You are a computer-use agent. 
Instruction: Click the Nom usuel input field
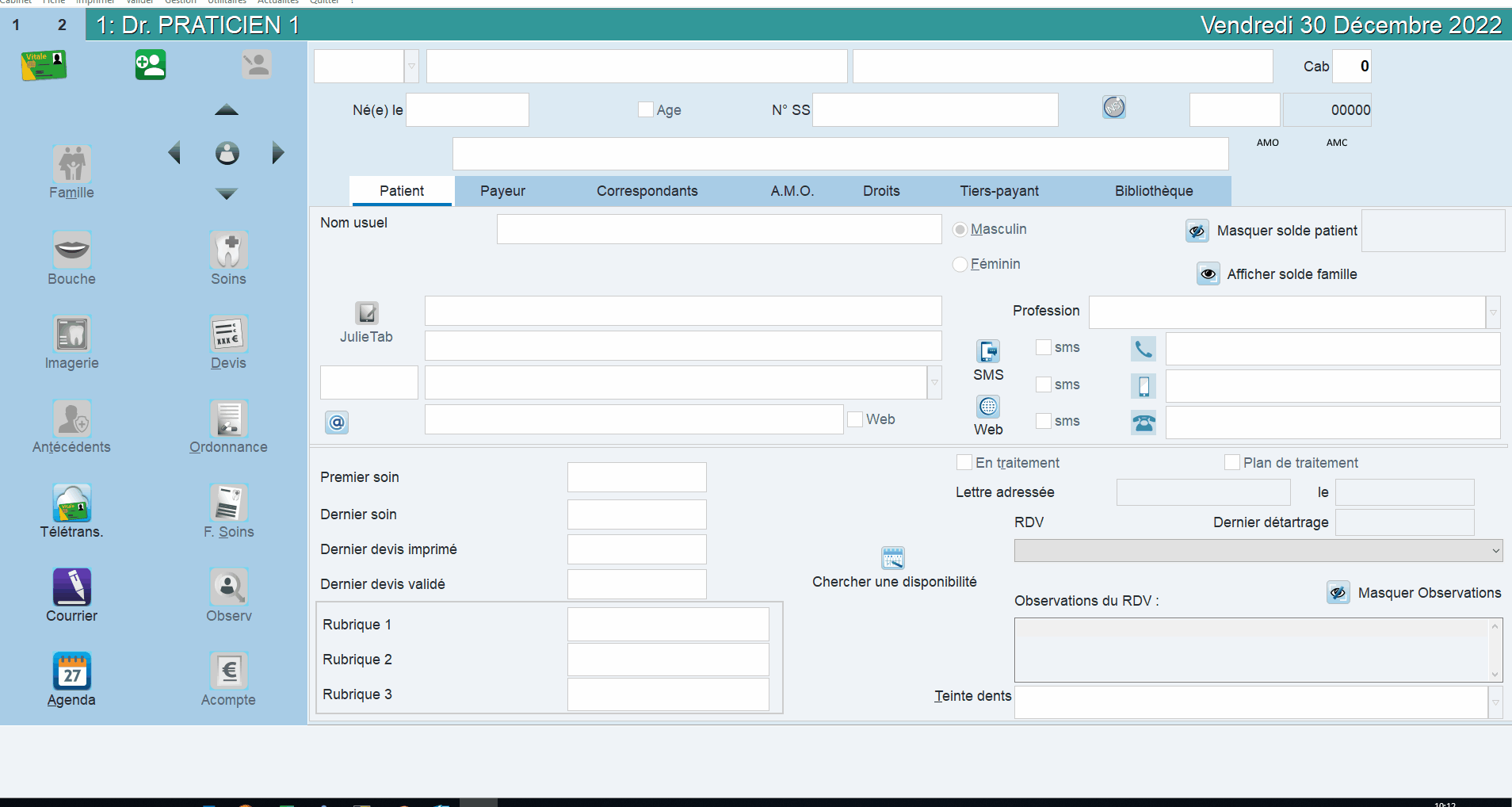coord(719,229)
